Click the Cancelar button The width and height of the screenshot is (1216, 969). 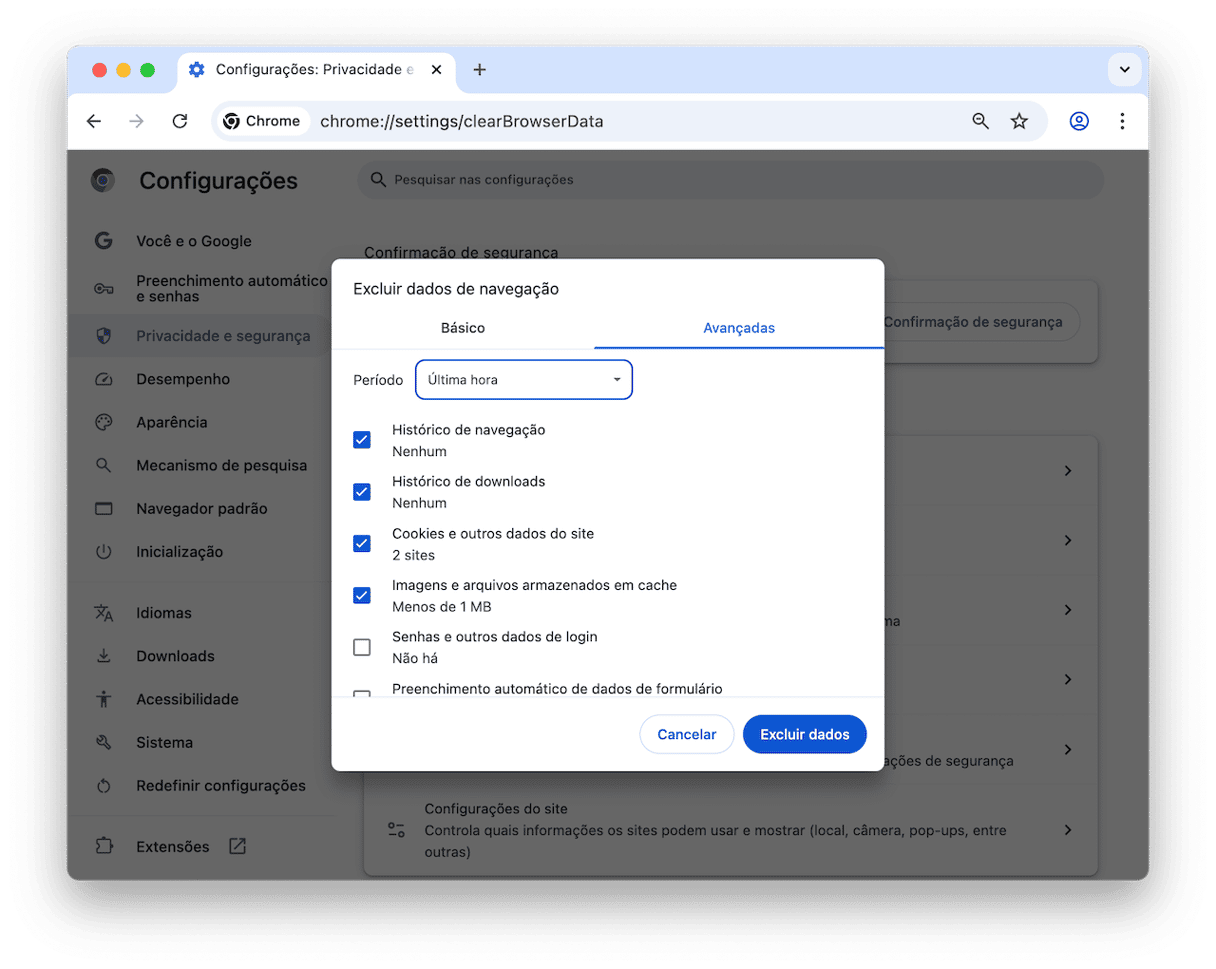point(687,735)
